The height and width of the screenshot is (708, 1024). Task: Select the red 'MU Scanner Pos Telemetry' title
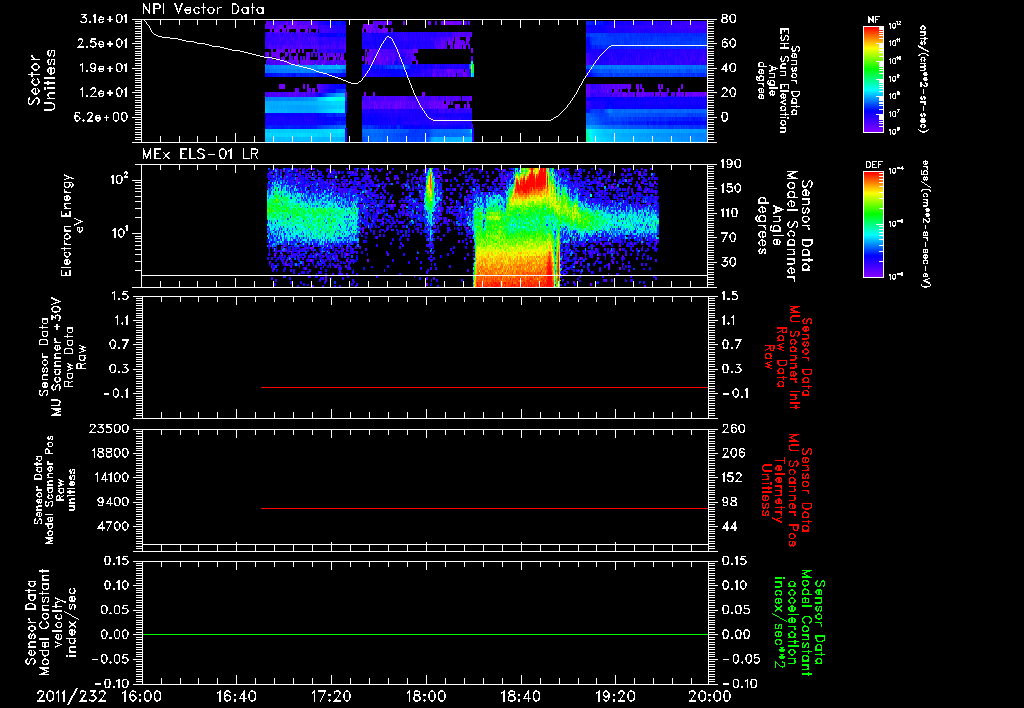786,490
